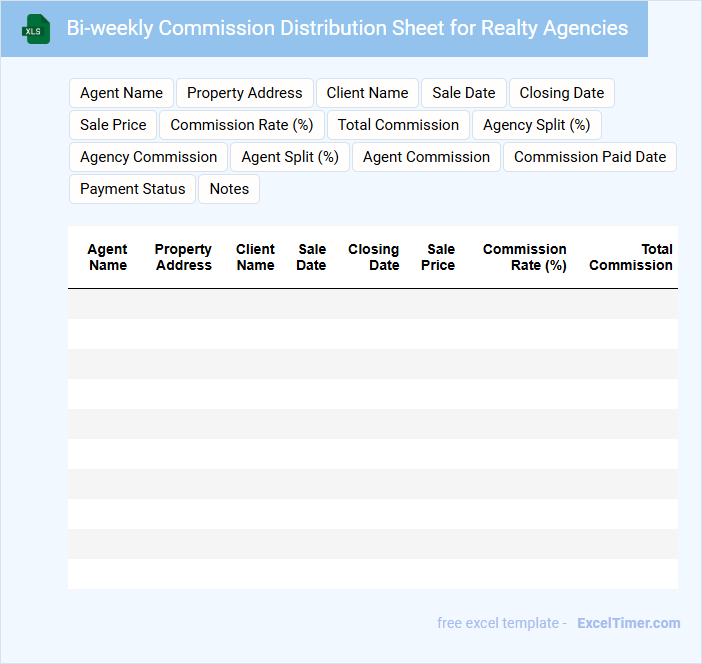Click the Payment Status tag
This screenshot has width=702, height=664.
[x=133, y=189]
